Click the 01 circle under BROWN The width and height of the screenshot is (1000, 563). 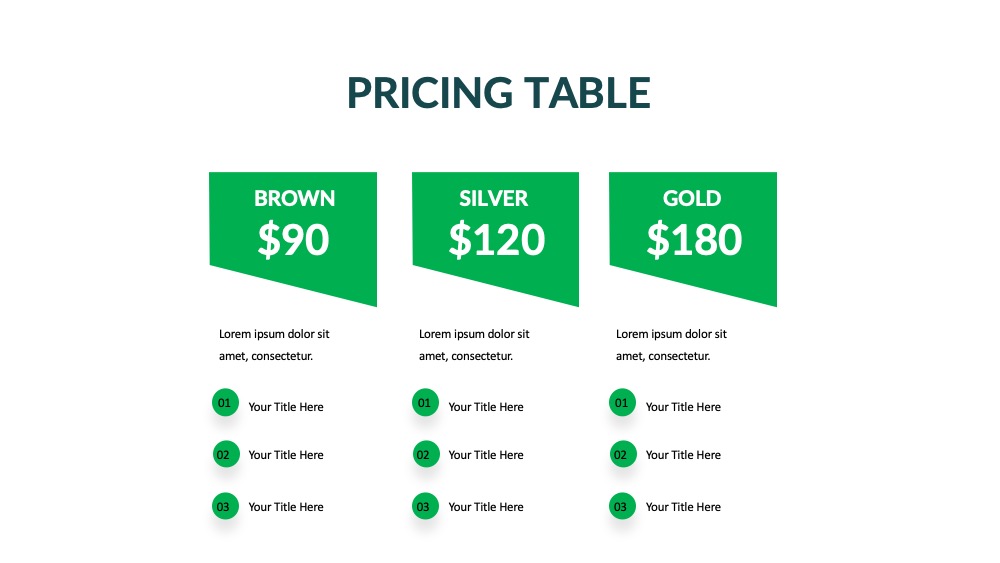(225, 402)
